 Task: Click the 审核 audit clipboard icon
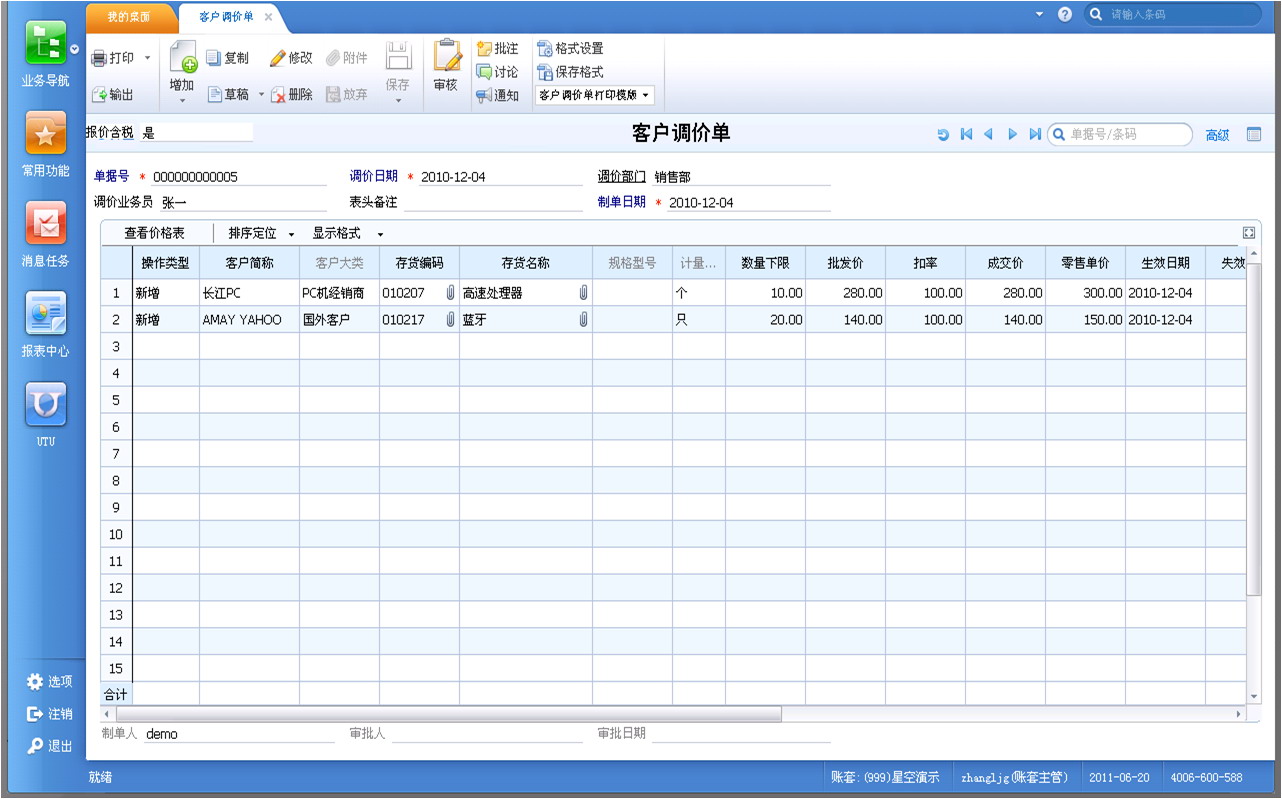pos(446,56)
